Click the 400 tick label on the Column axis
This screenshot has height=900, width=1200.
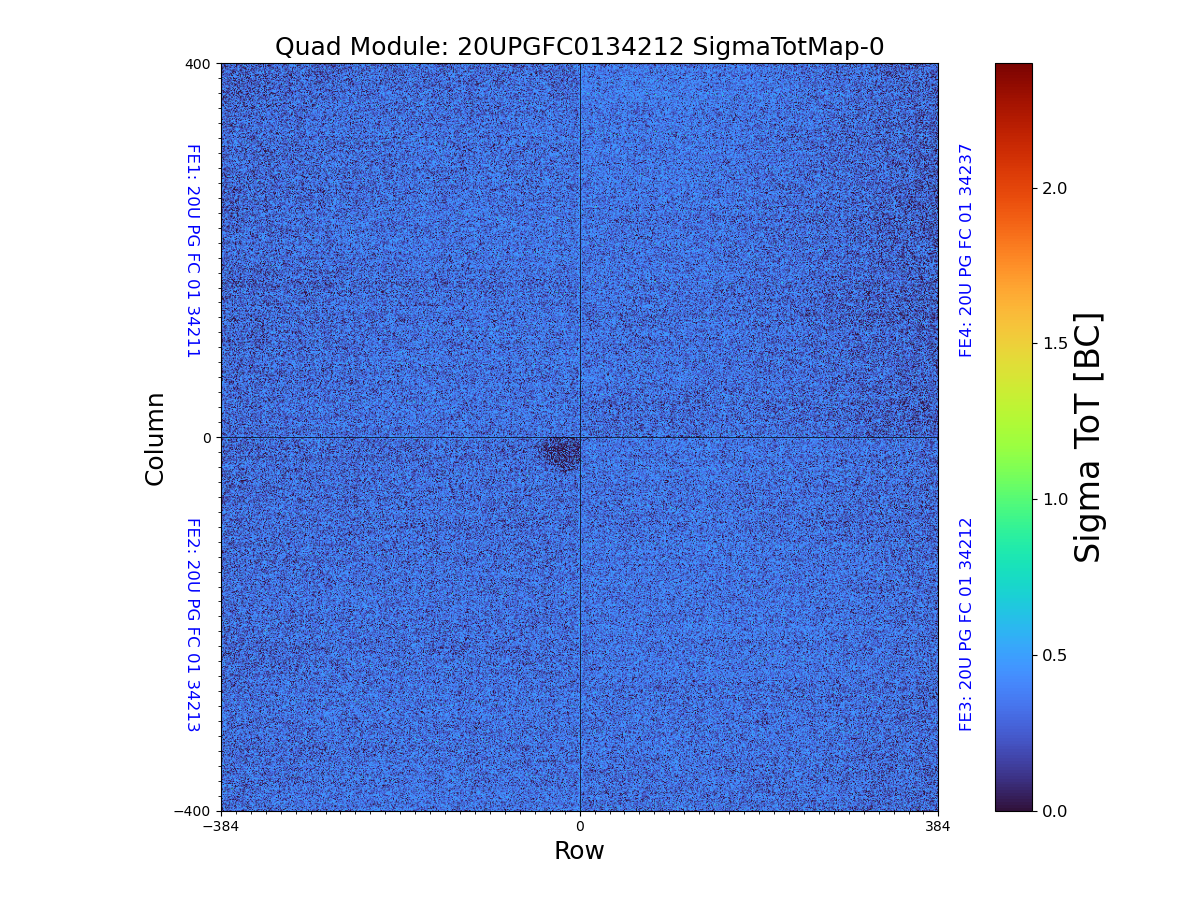click(198, 64)
